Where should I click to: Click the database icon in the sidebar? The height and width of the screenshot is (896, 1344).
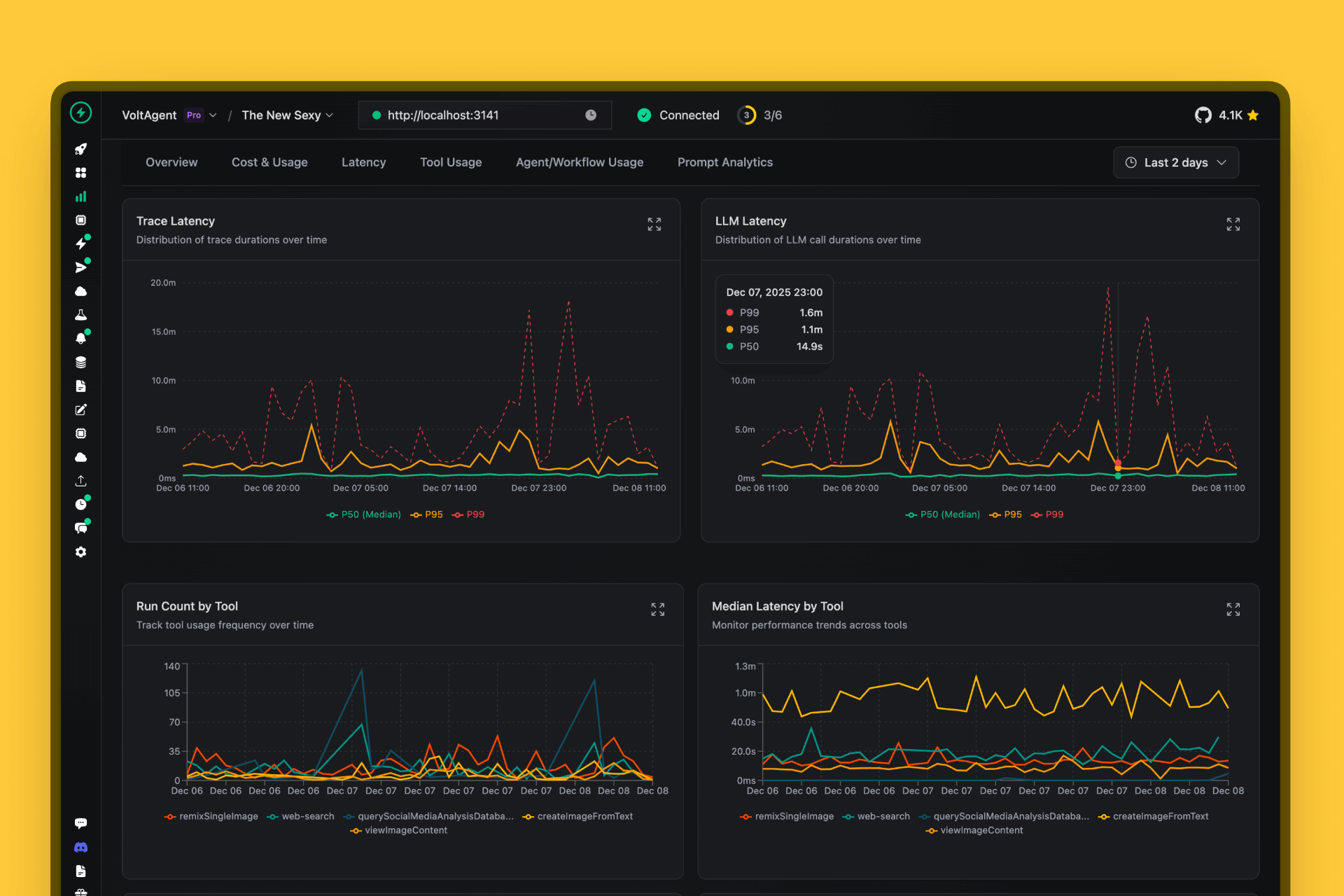(81, 362)
